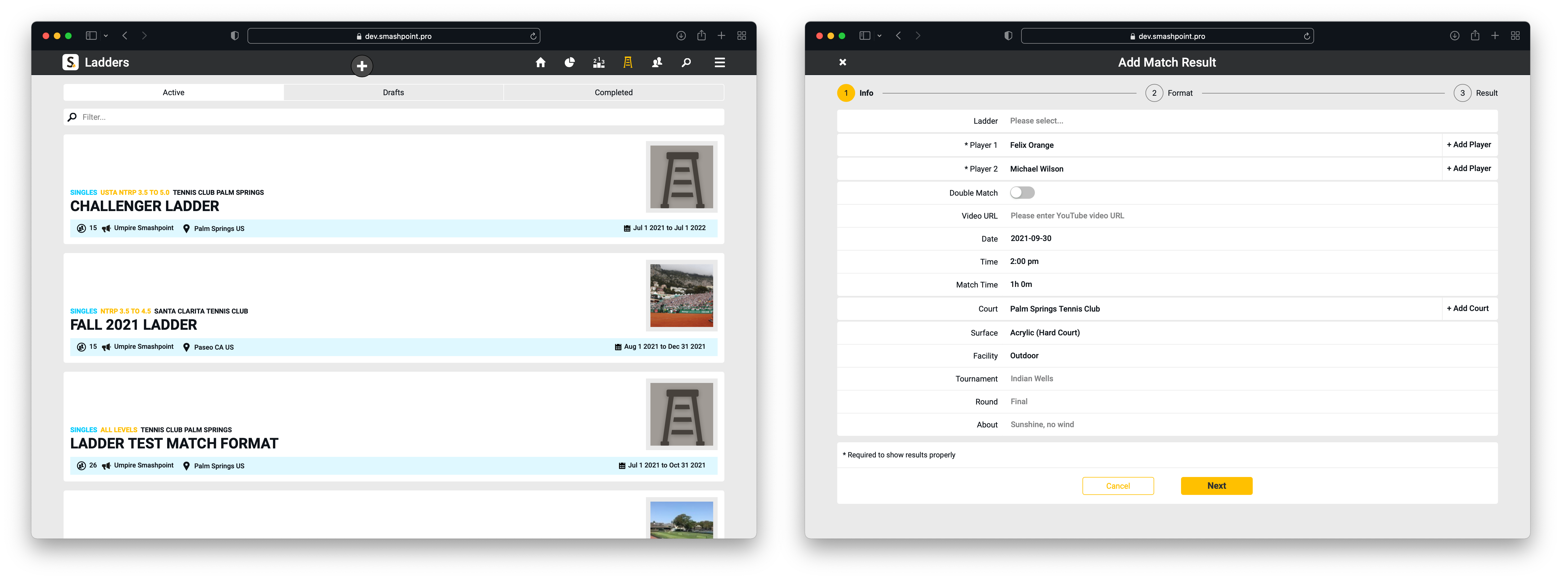Toggle sidebar in the Ladders browser window
Viewport: 1568px width, 580px height.
[91, 36]
